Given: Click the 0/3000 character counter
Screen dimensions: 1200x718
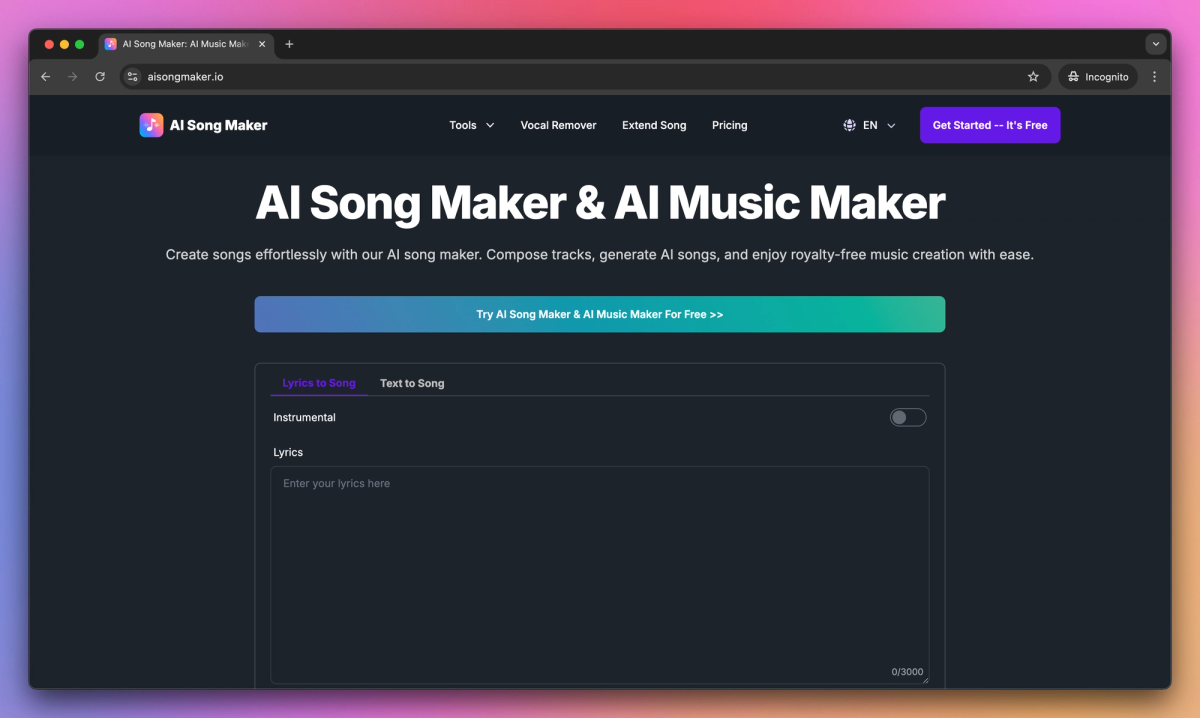Looking at the screenshot, I should (908, 672).
